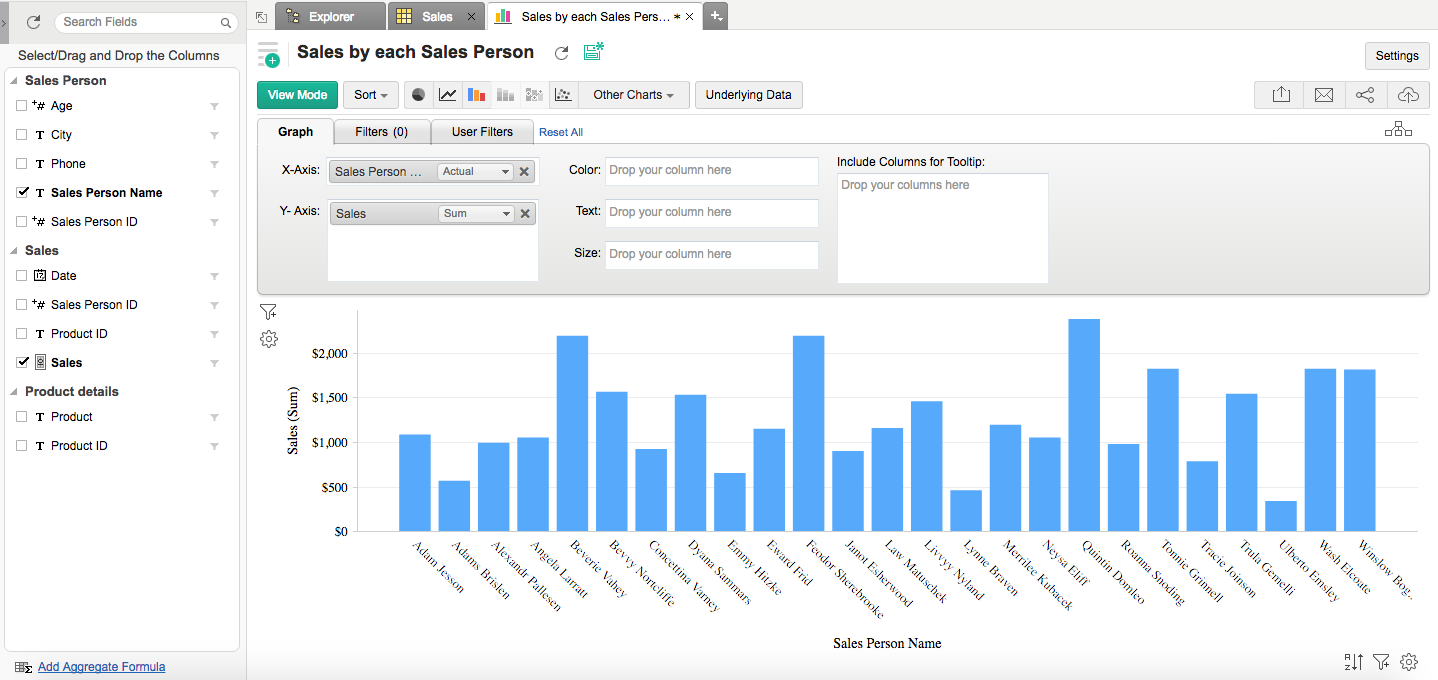
Task: Click the sort icon below the chart
Action: [x=1354, y=661]
